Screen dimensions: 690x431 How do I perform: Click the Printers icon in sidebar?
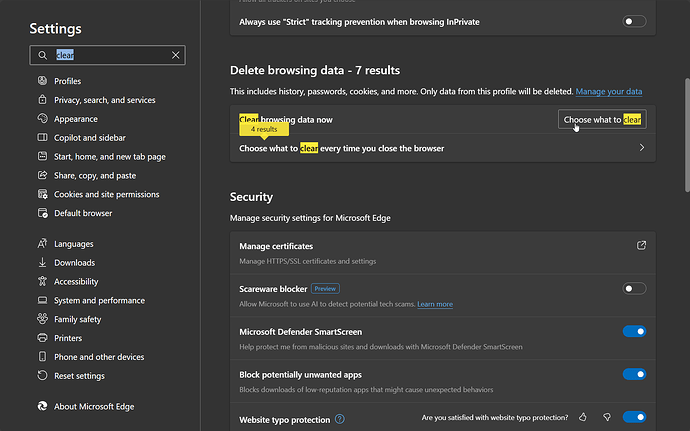(42, 338)
